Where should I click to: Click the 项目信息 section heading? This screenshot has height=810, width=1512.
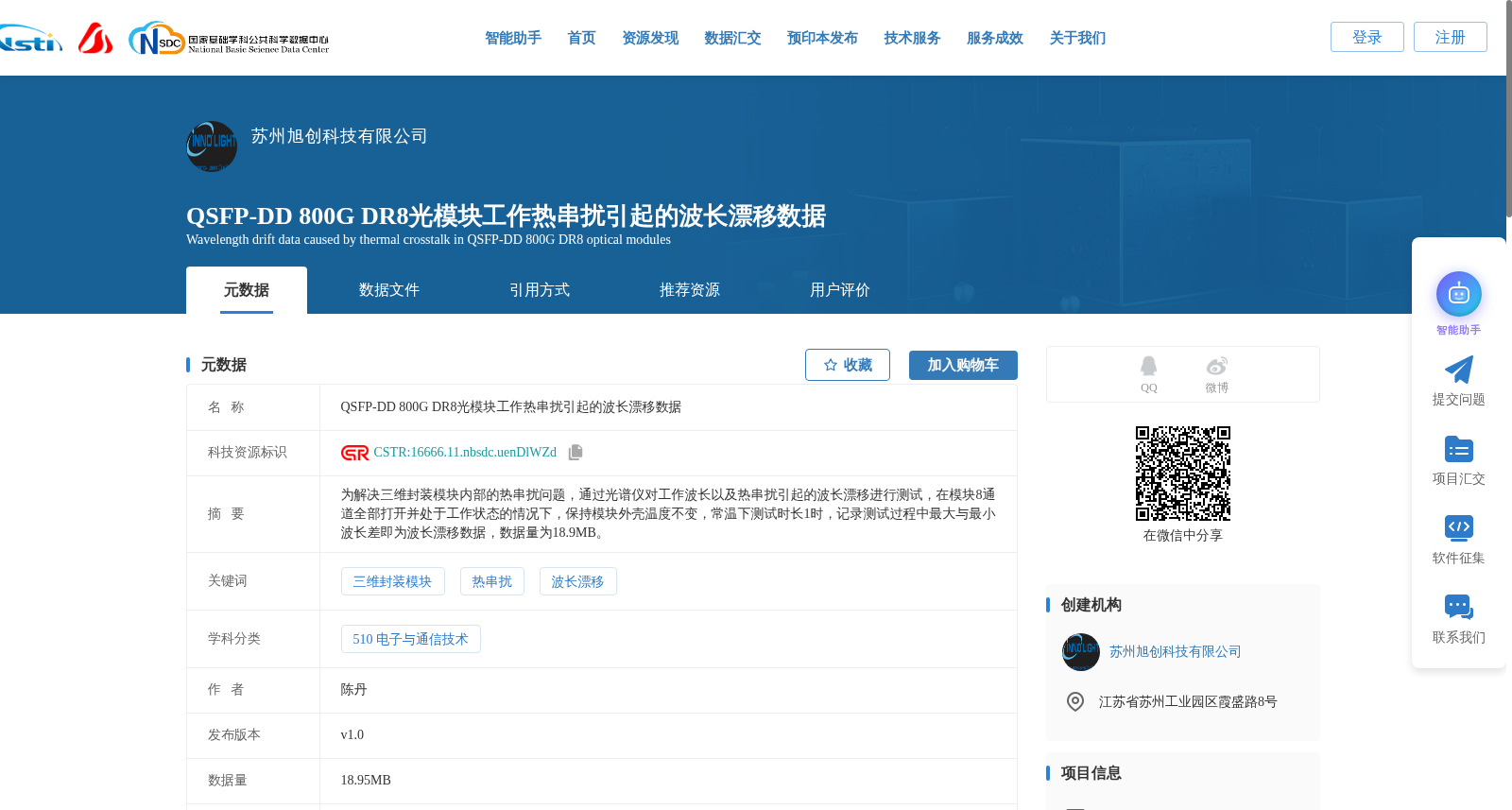[x=1091, y=773]
